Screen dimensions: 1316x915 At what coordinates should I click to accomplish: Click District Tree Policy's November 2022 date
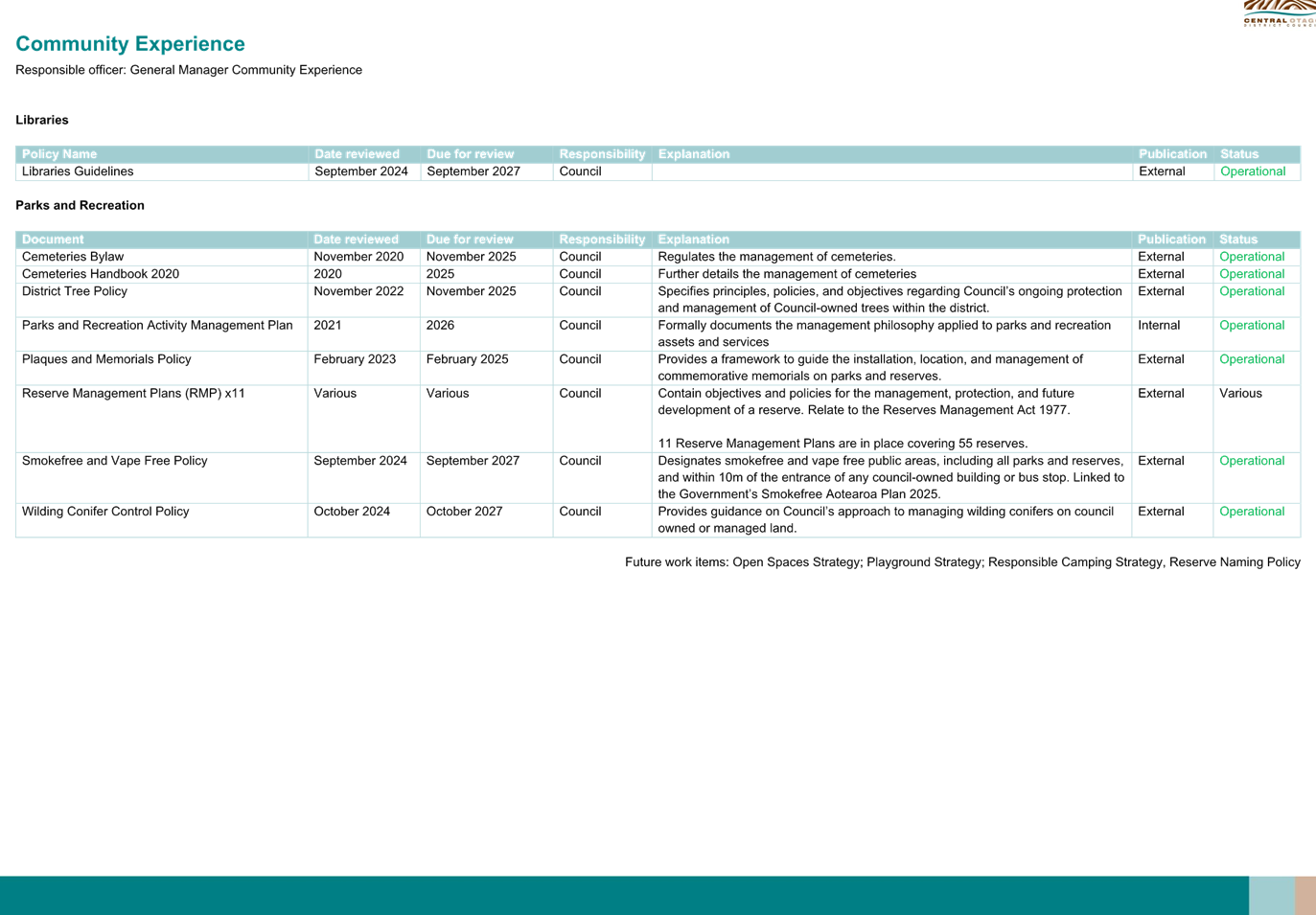coord(358,291)
